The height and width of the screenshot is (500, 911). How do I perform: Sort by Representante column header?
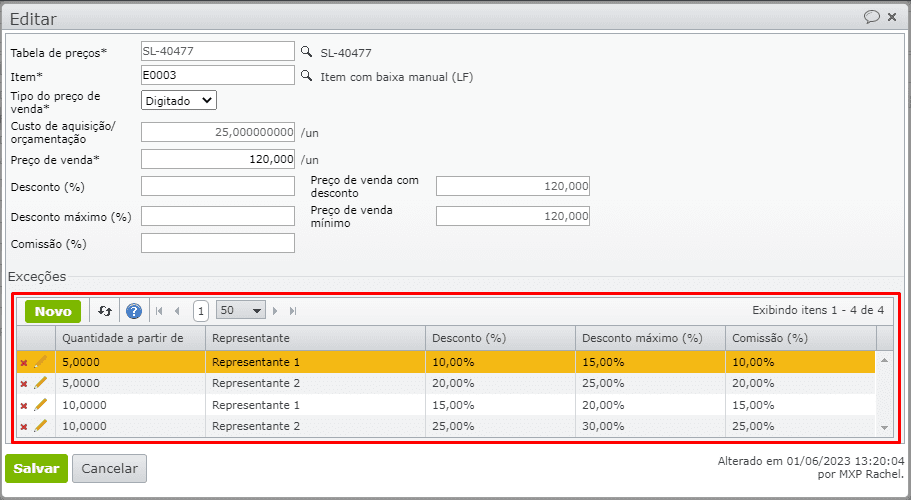315,338
